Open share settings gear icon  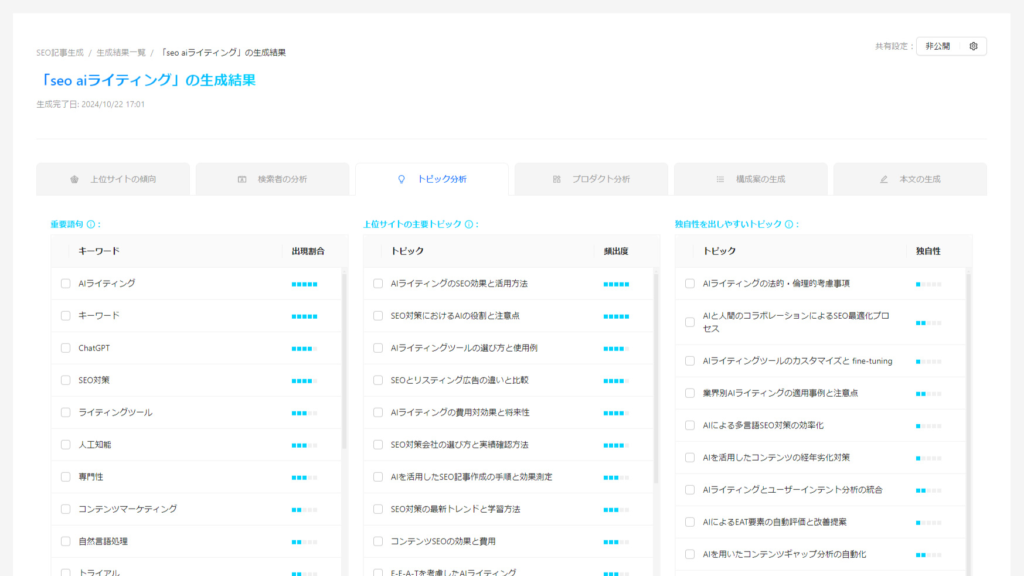[973, 46]
